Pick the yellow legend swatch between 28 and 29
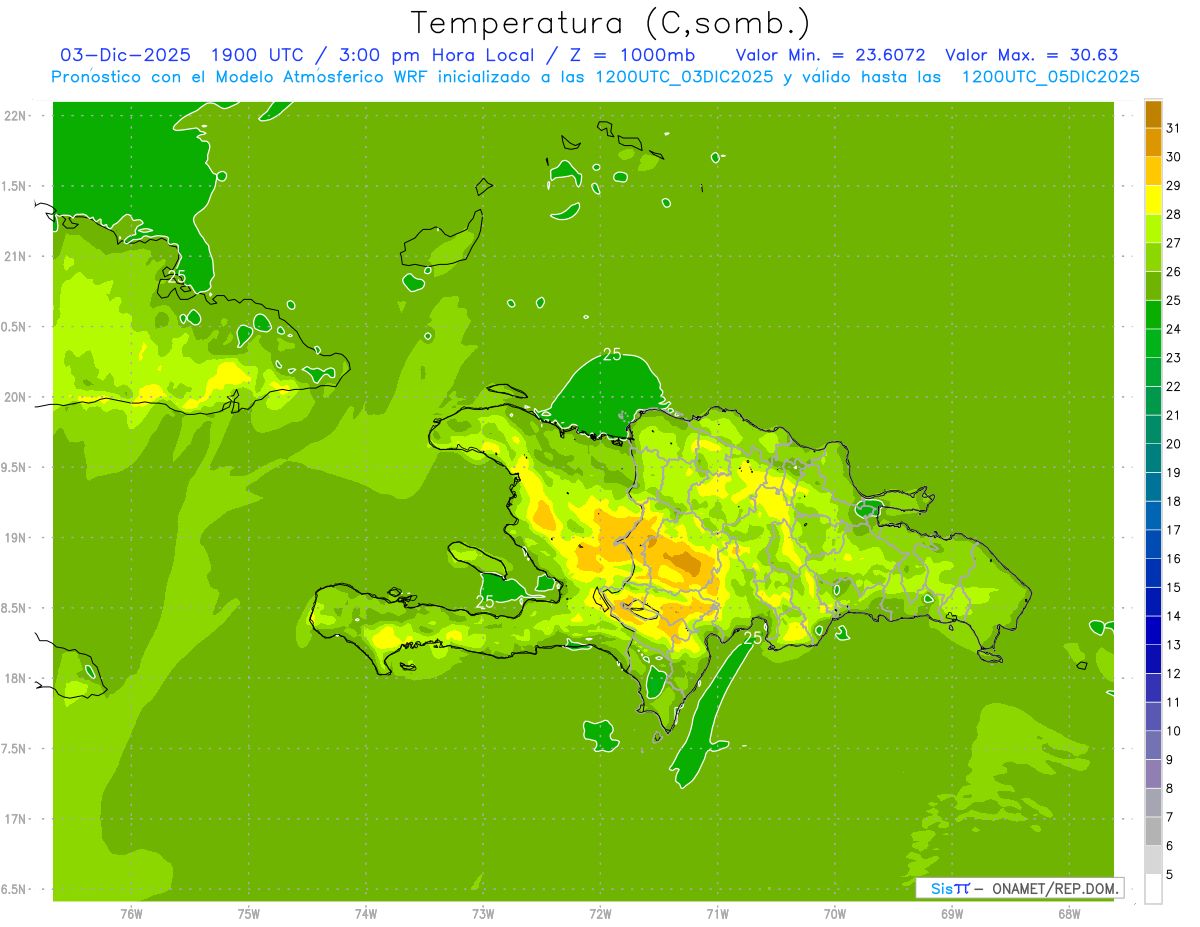The image size is (1200, 927). click(x=1153, y=200)
